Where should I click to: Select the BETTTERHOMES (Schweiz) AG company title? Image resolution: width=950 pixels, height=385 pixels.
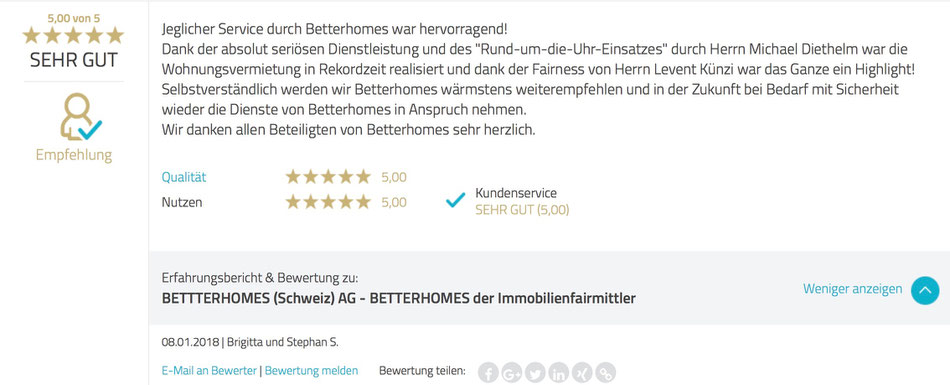pyautogui.click(x=399, y=298)
